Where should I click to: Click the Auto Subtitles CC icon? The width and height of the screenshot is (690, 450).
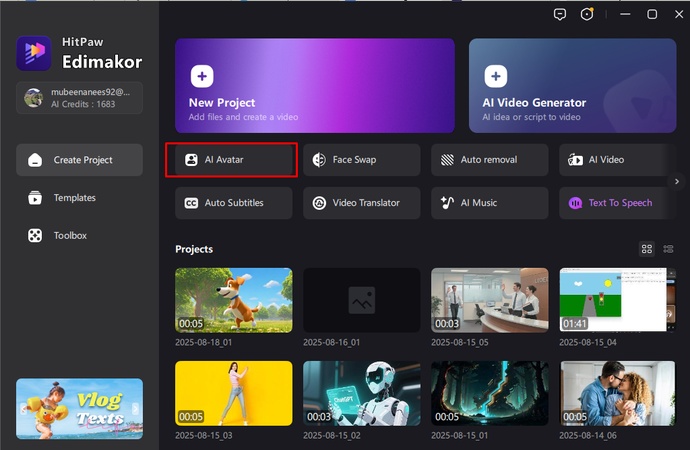(191, 203)
